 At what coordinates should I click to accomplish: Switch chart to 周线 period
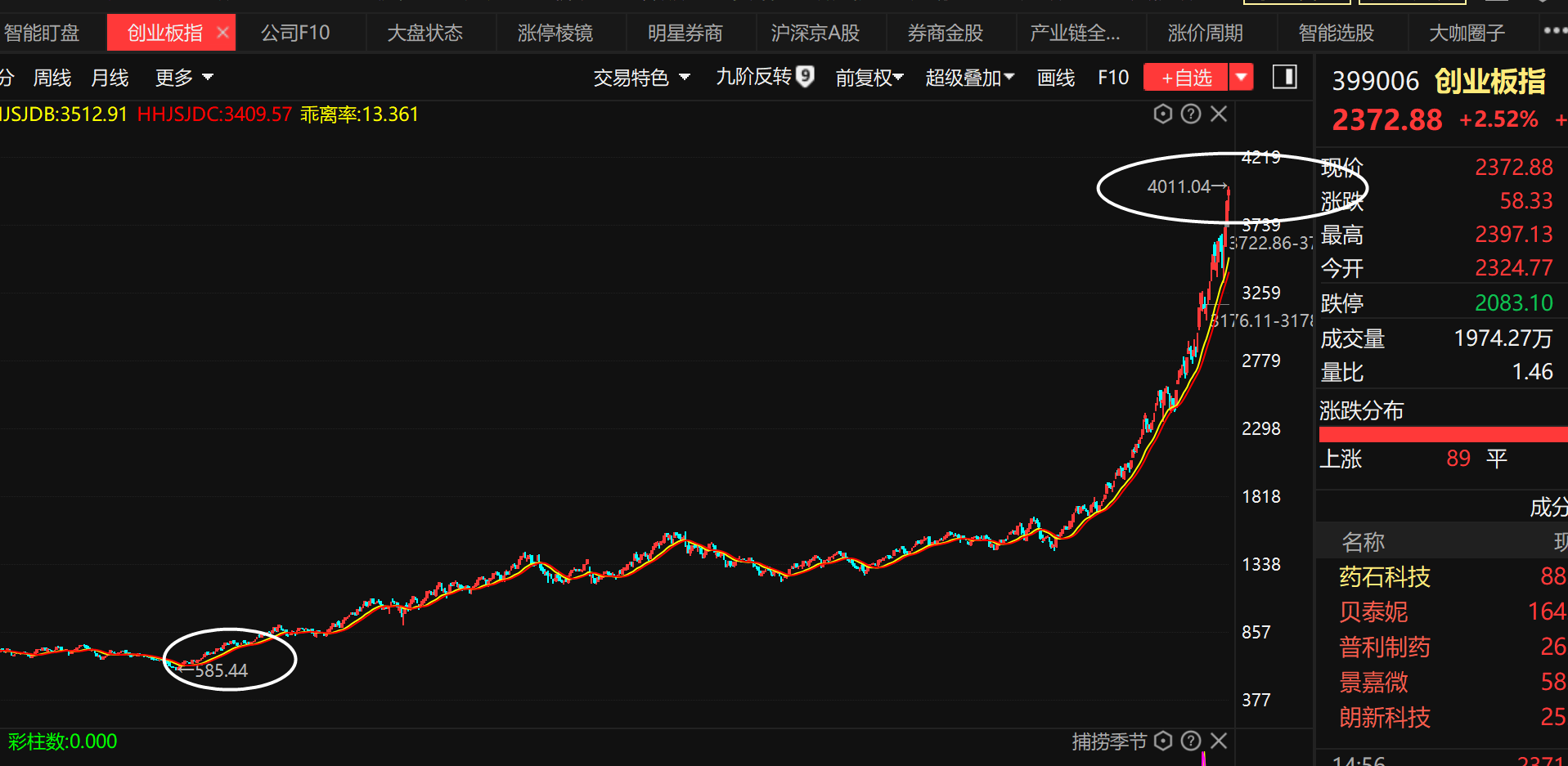click(x=52, y=78)
